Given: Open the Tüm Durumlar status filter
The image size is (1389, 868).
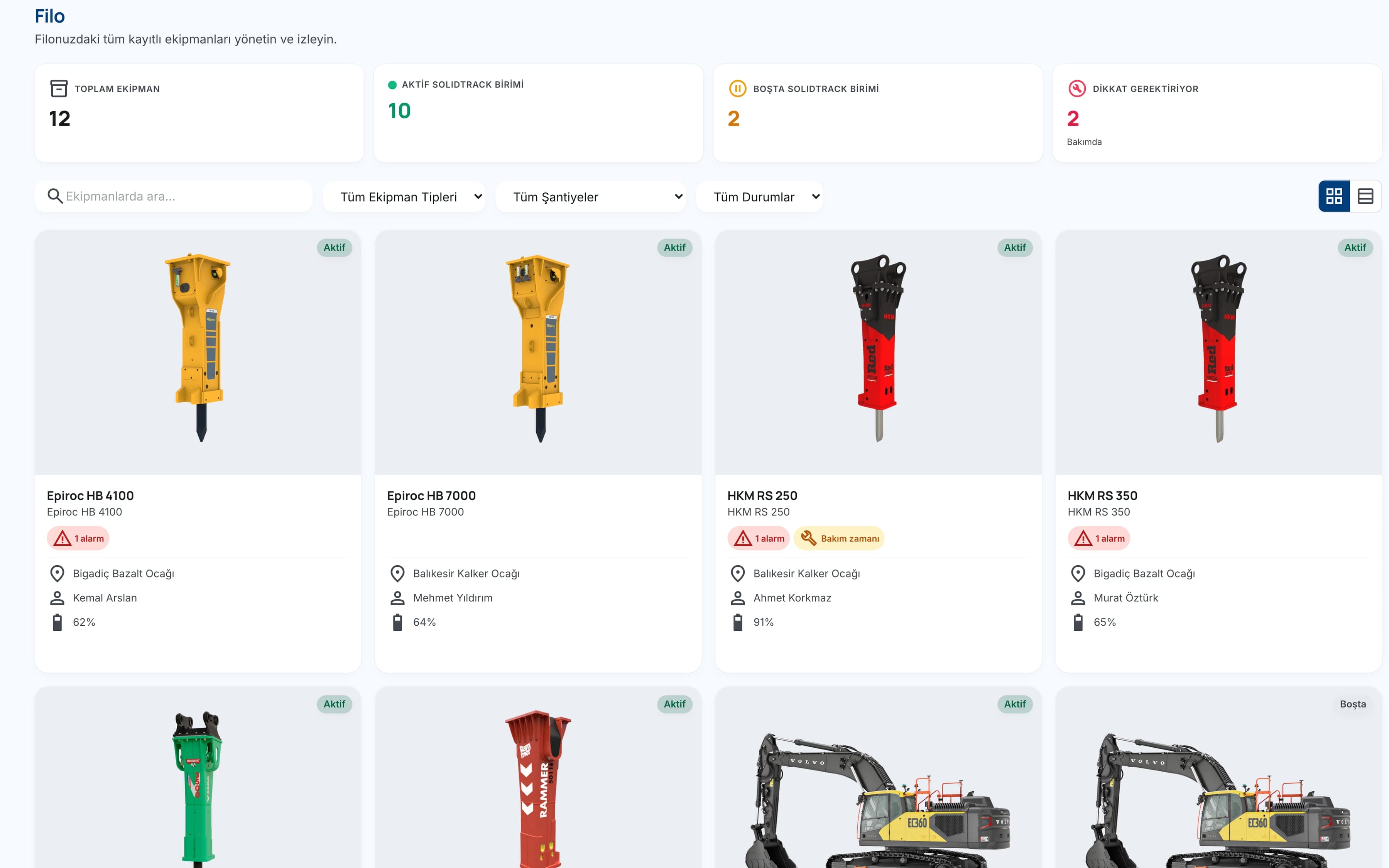Looking at the screenshot, I should pyautogui.click(x=759, y=197).
